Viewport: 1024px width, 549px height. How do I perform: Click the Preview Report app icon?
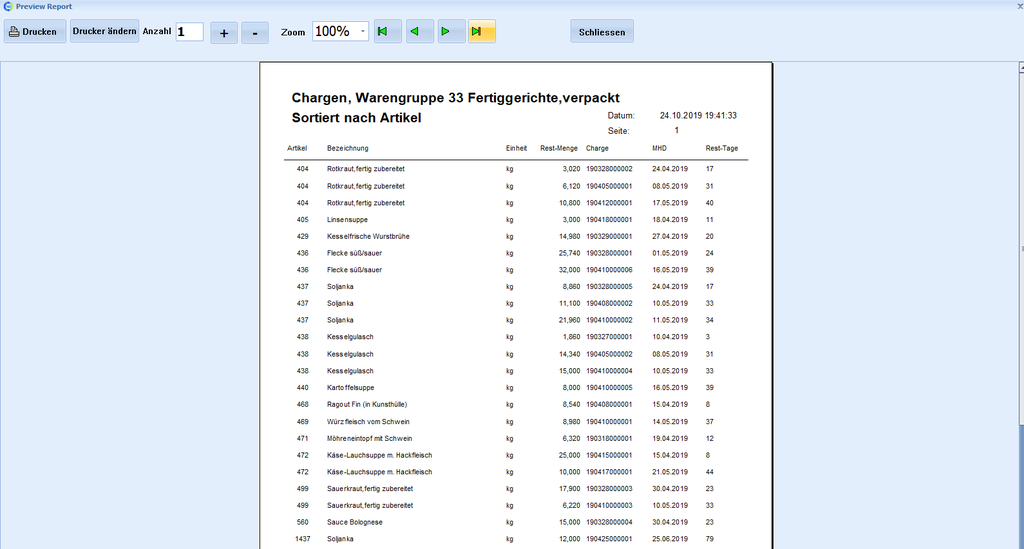8,6
